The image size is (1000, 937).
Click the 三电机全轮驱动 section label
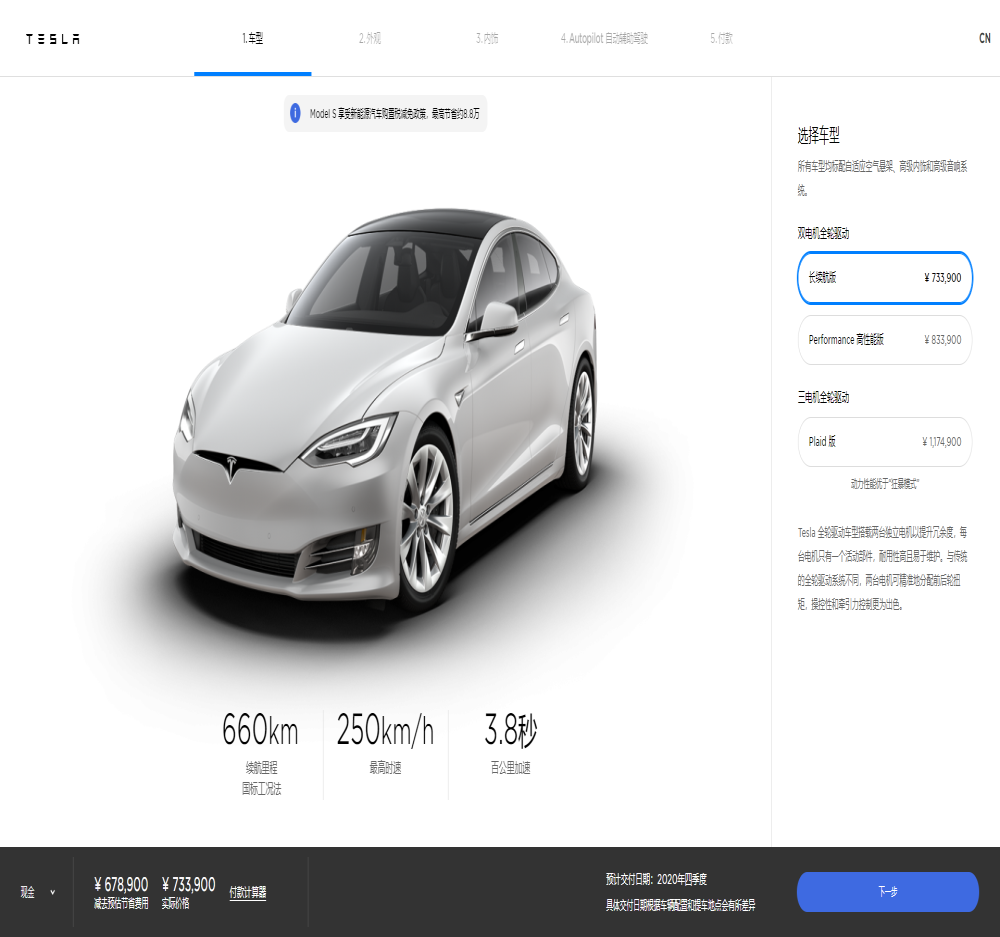(823, 397)
